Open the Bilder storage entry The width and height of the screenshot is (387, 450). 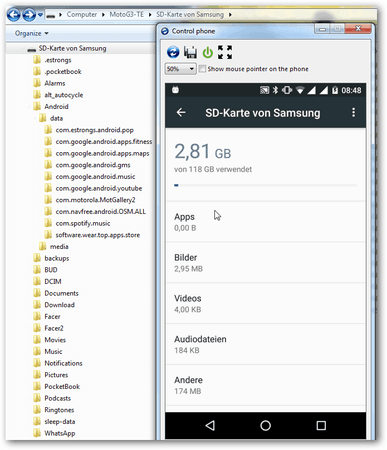(x=265, y=263)
